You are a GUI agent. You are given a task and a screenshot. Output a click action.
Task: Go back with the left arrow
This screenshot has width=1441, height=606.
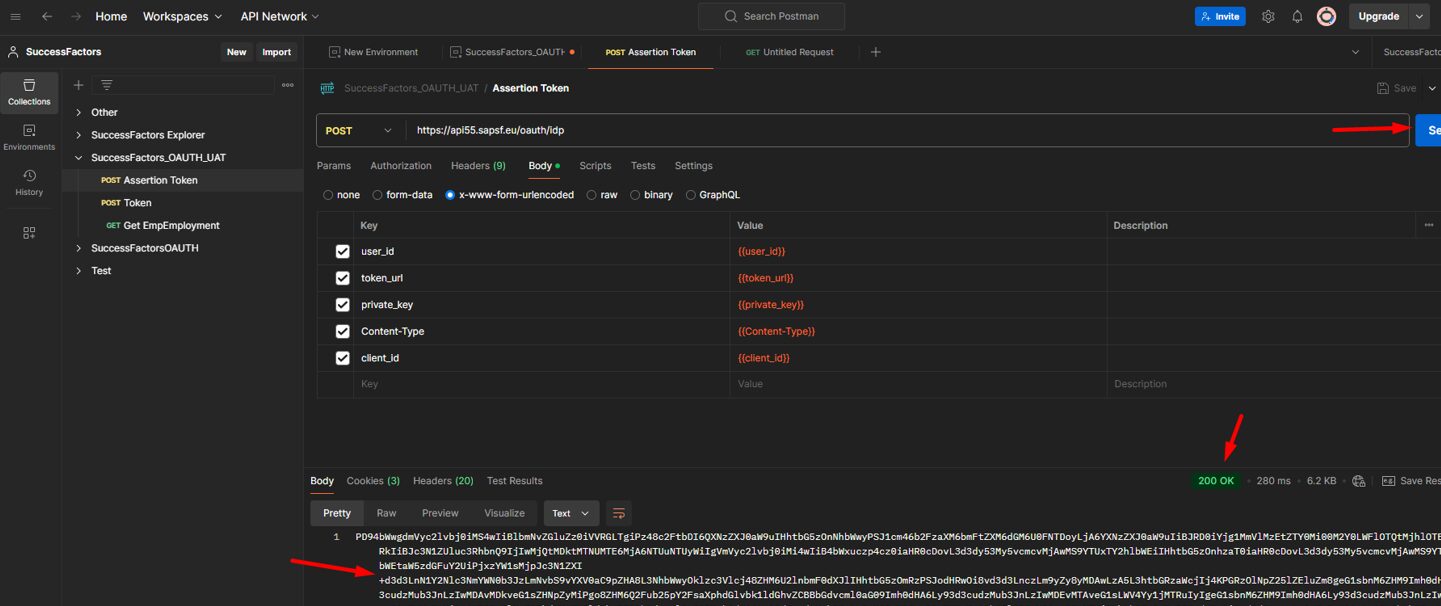[x=47, y=17]
